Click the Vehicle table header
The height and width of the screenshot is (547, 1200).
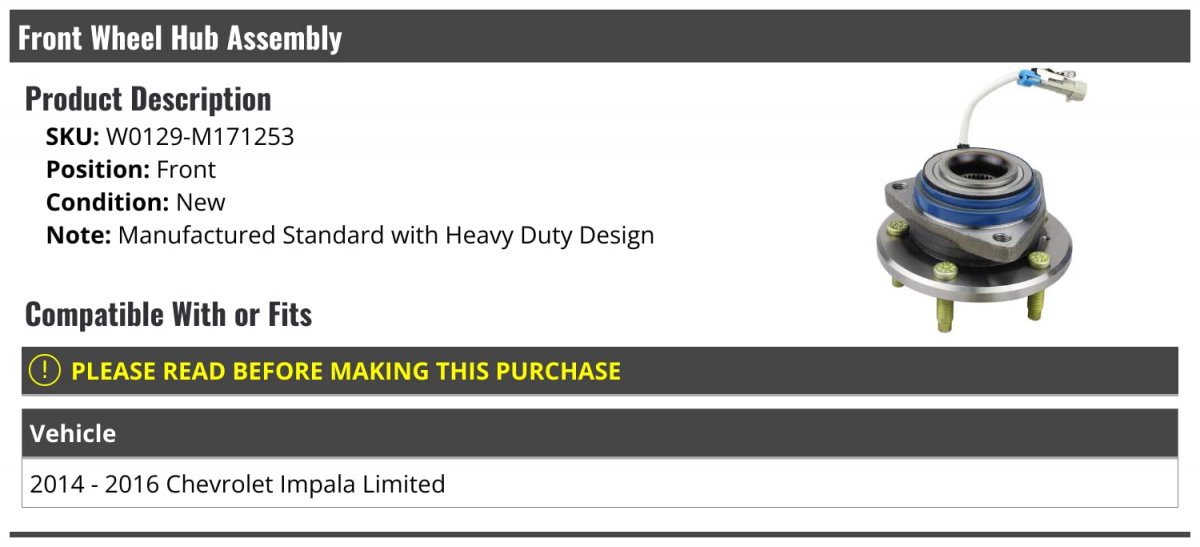tap(600, 434)
